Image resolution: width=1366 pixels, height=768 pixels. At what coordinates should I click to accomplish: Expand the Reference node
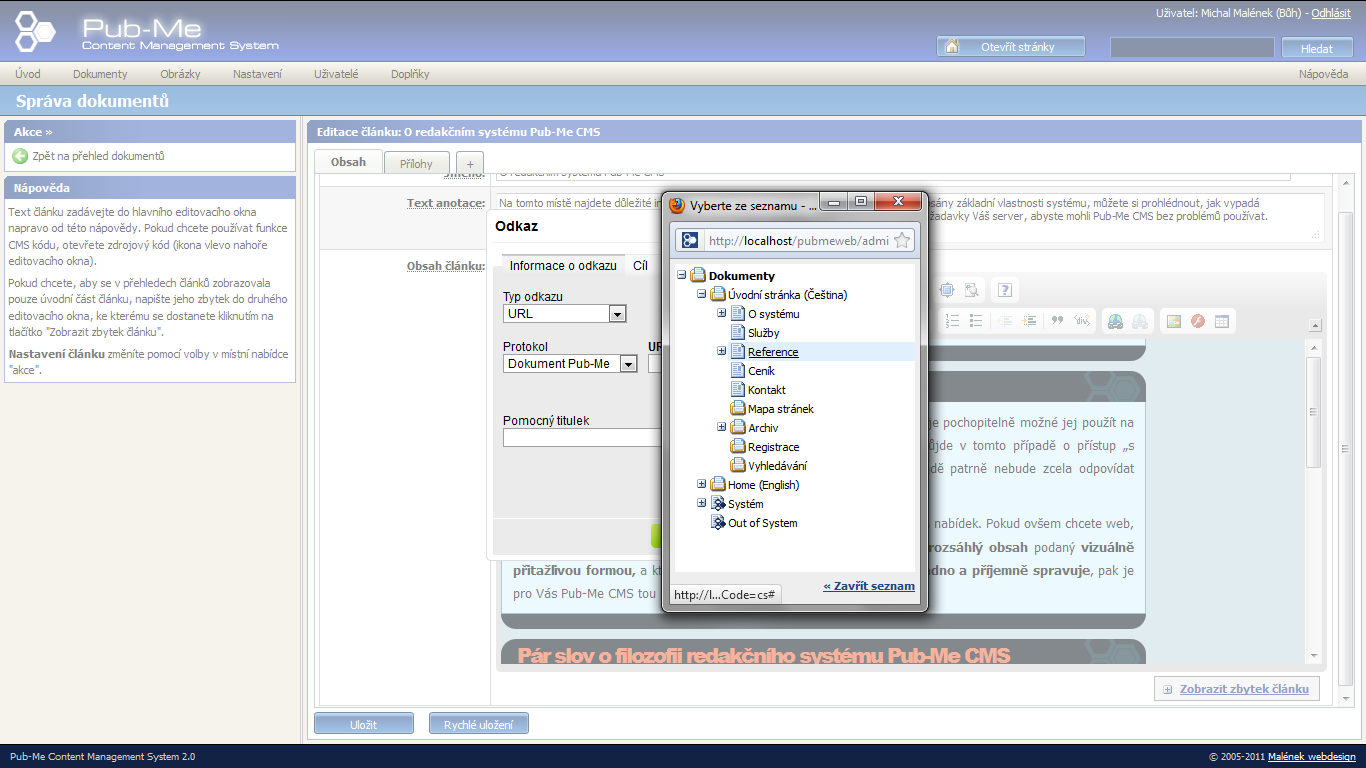point(722,352)
